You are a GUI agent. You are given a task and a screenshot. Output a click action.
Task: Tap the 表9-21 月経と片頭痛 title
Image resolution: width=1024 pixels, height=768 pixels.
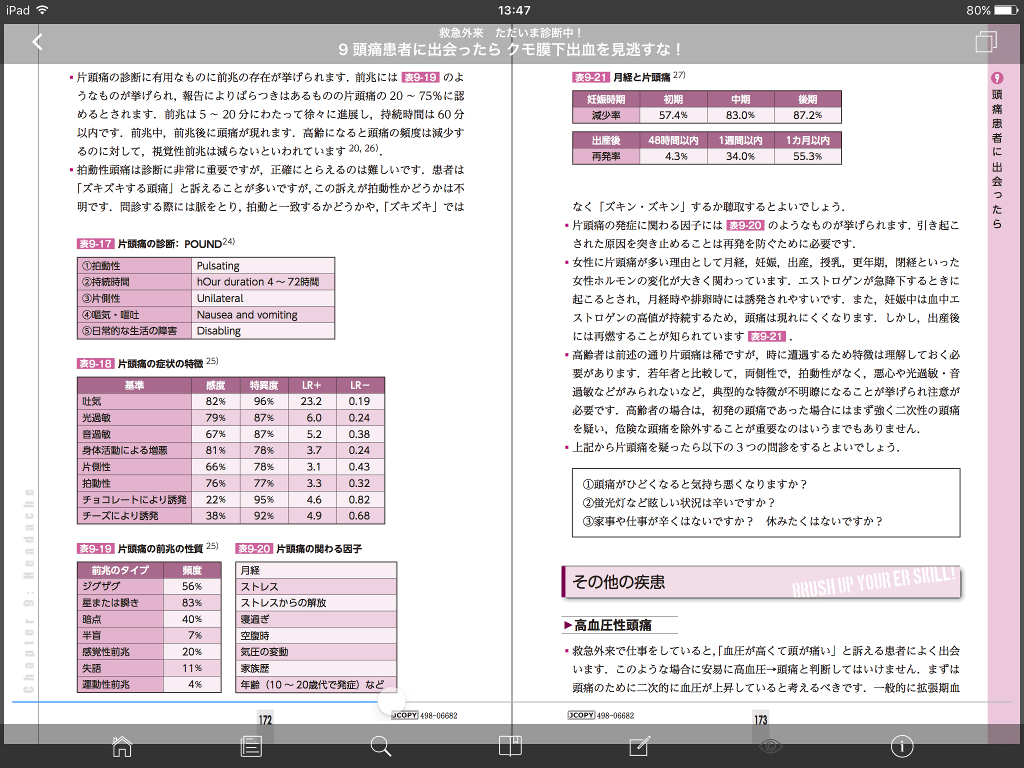tap(628, 77)
